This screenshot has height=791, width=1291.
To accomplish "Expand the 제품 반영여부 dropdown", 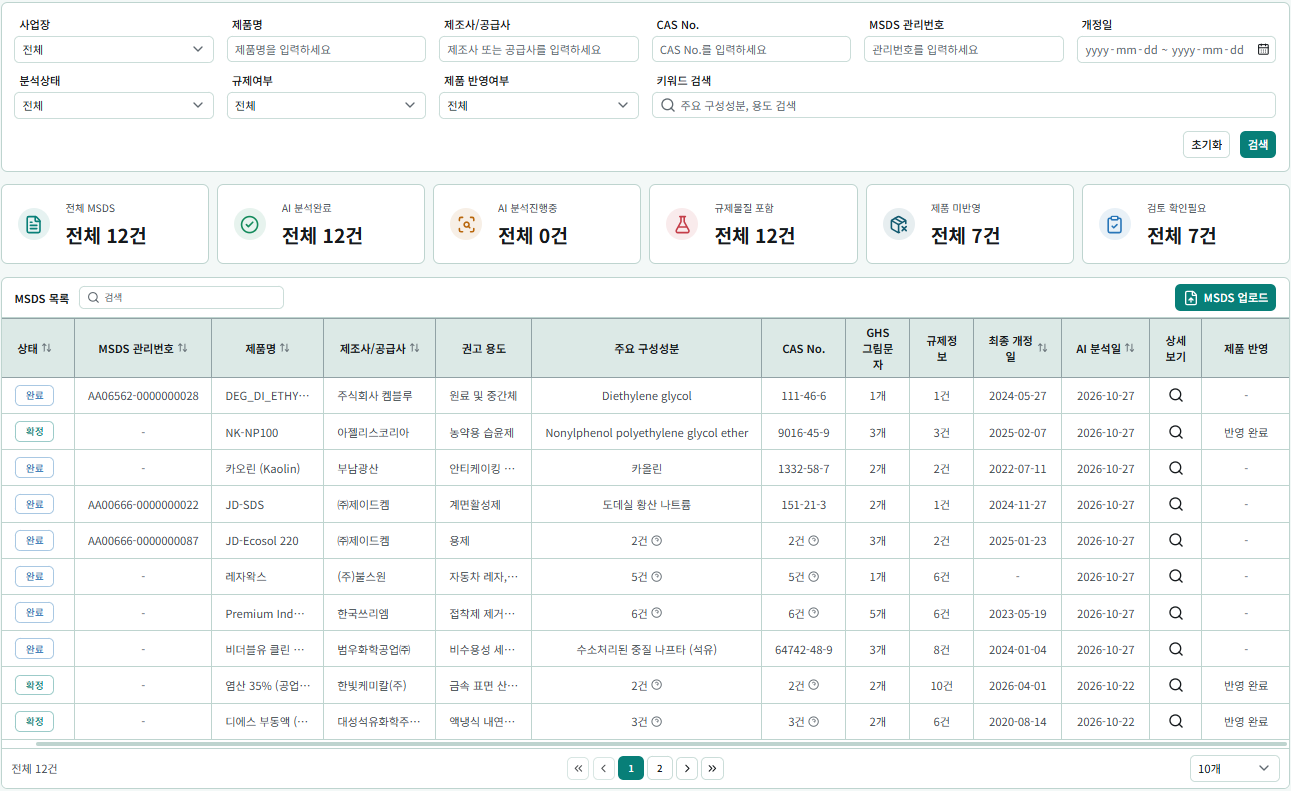I will tap(539, 105).
